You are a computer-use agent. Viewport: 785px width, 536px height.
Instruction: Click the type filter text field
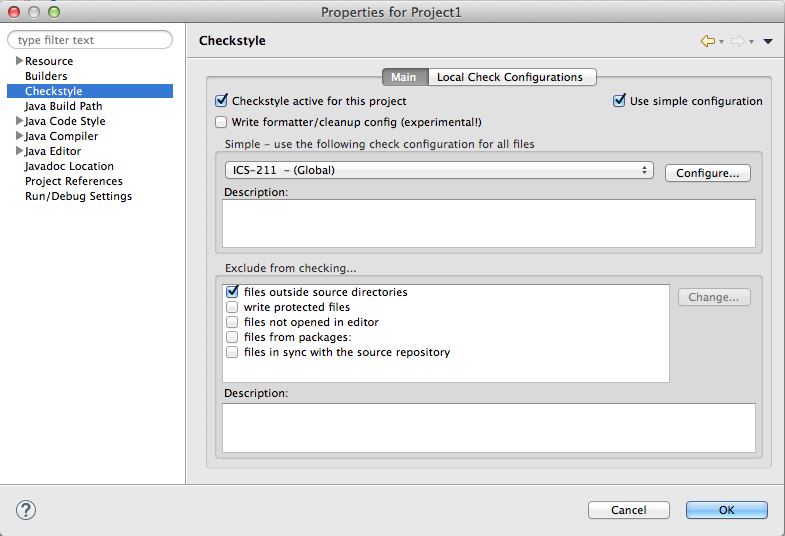point(91,40)
